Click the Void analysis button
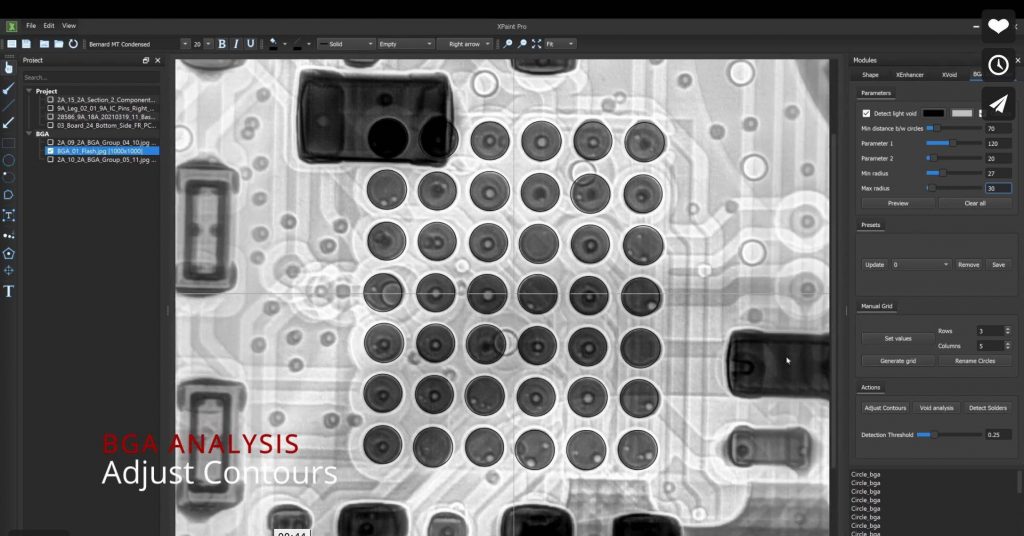Viewport: 1024px width, 536px height. pyautogui.click(x=936, y=408)
